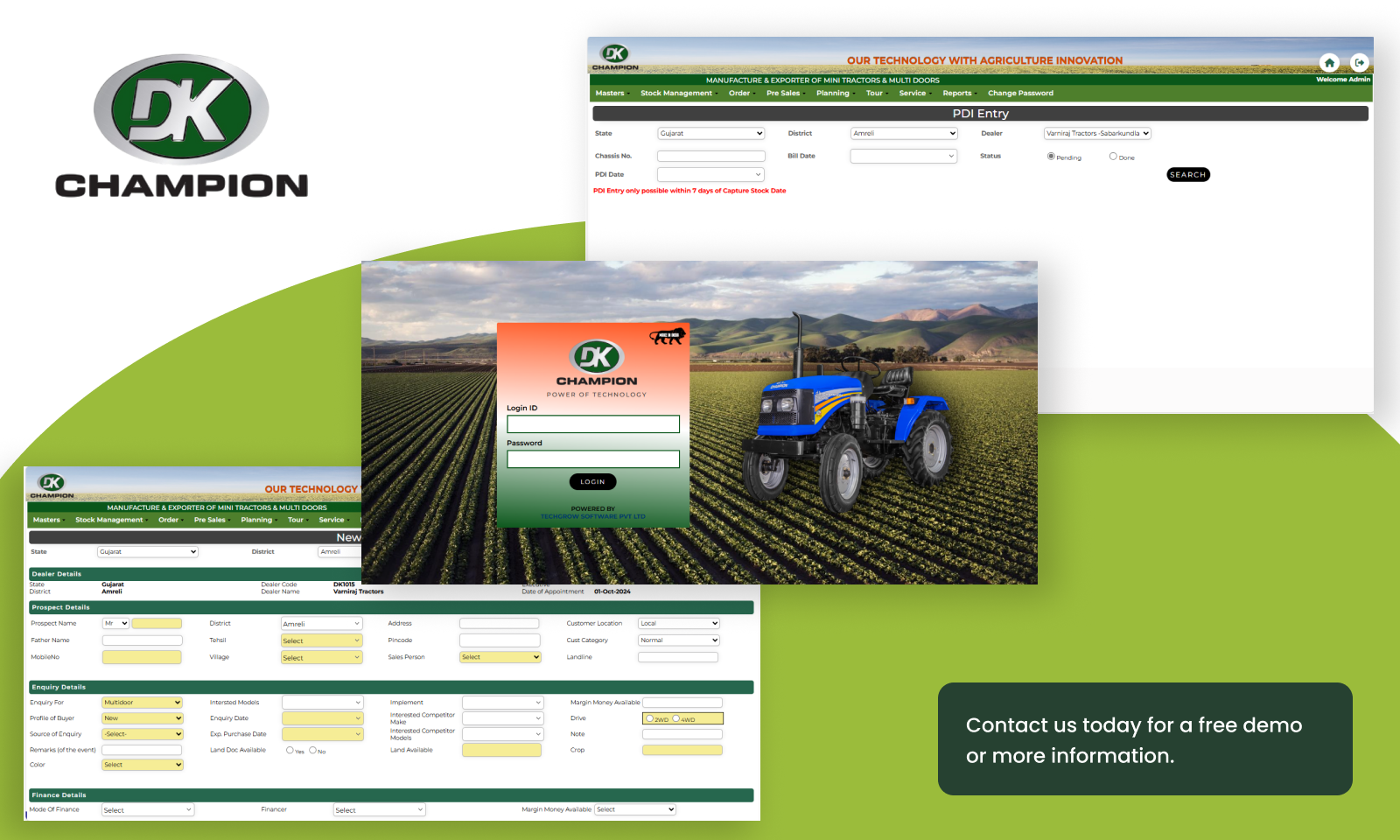Click the MobileNo input field
The height and width of the screenshot is (840, 1400).
143,657
